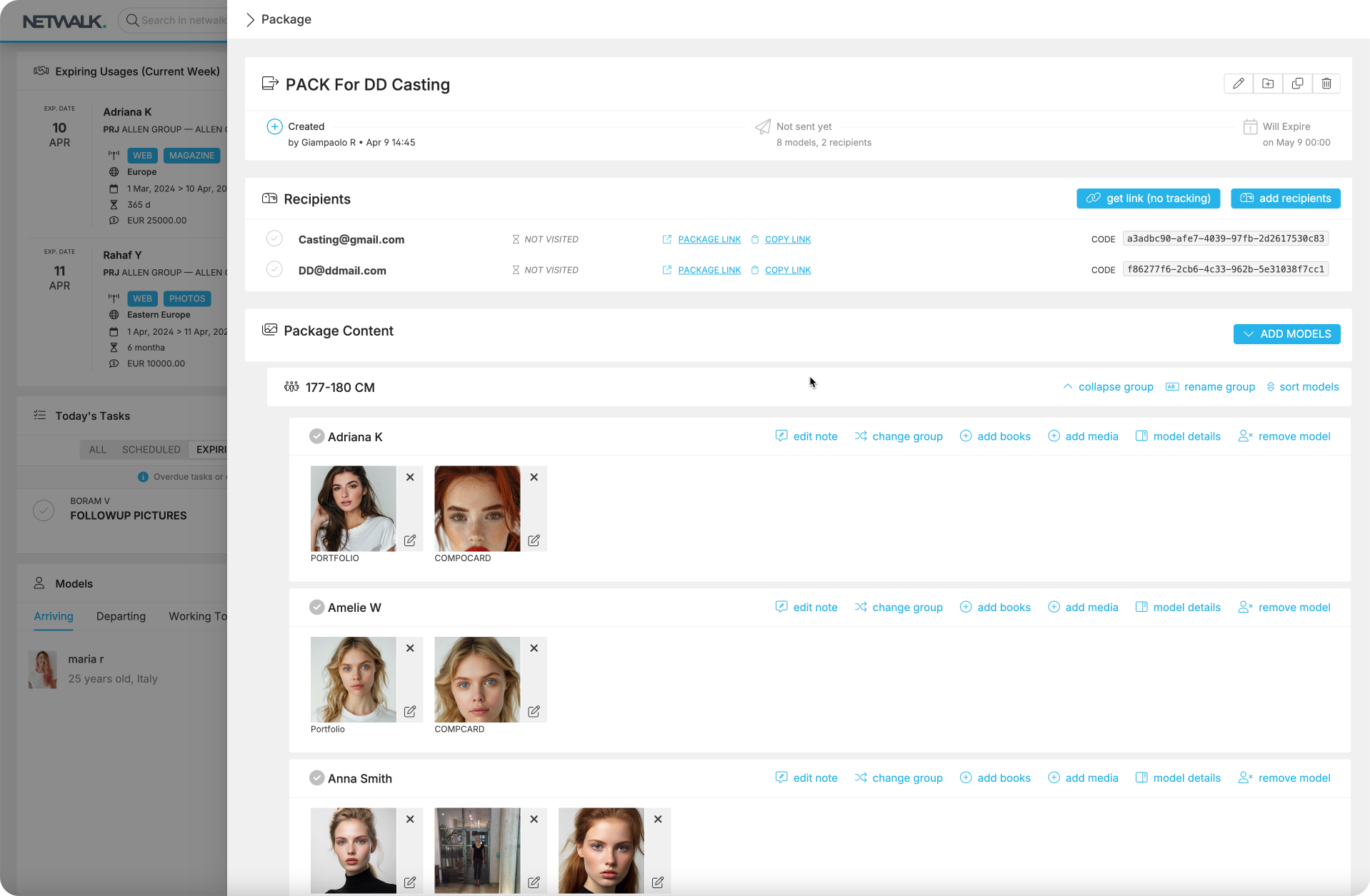The width and height of the screenshot is (1370, 896).
Task: Delete the package via trash icon
Action: 1326,84
